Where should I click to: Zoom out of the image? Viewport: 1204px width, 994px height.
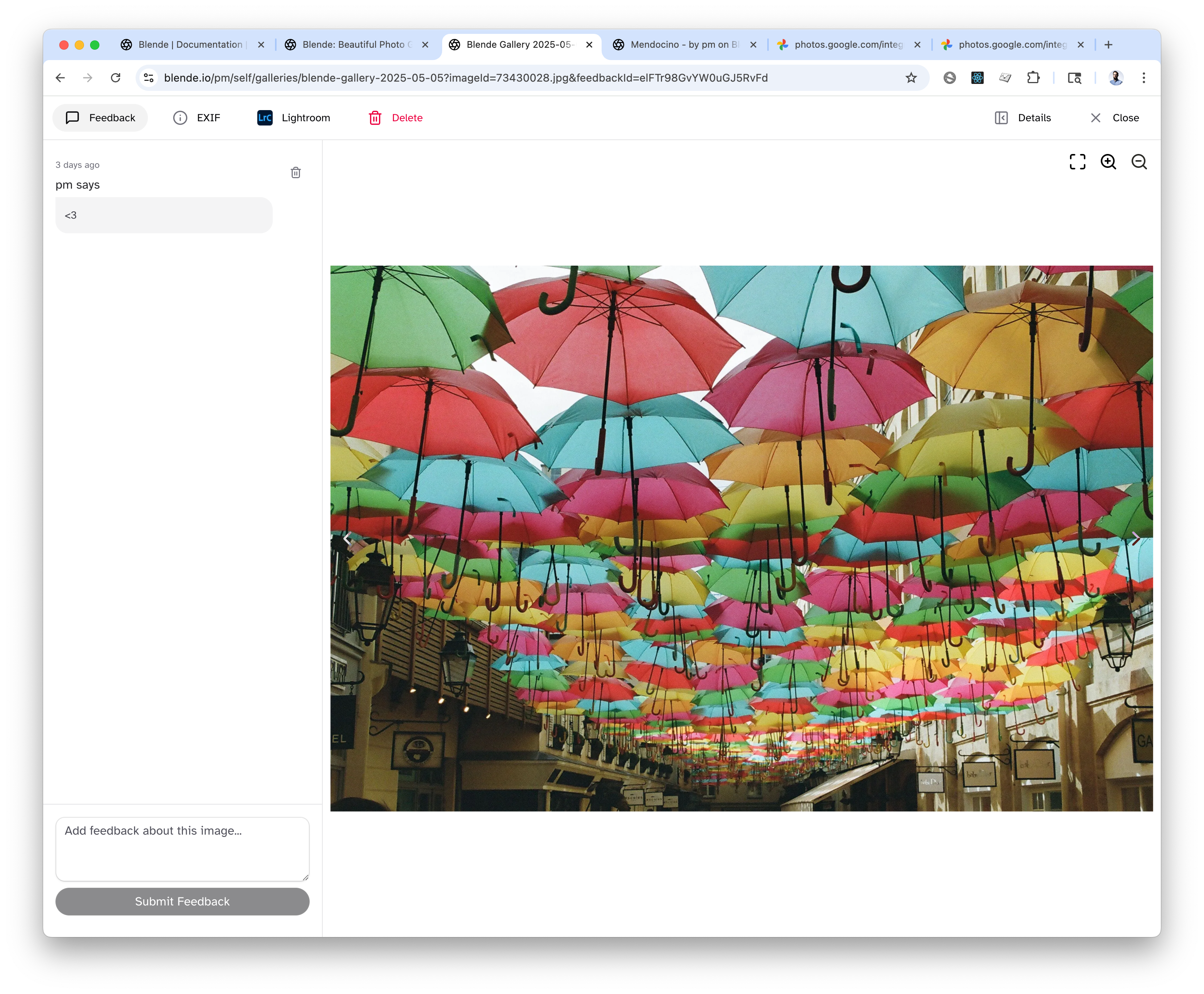coord(1139,162)
